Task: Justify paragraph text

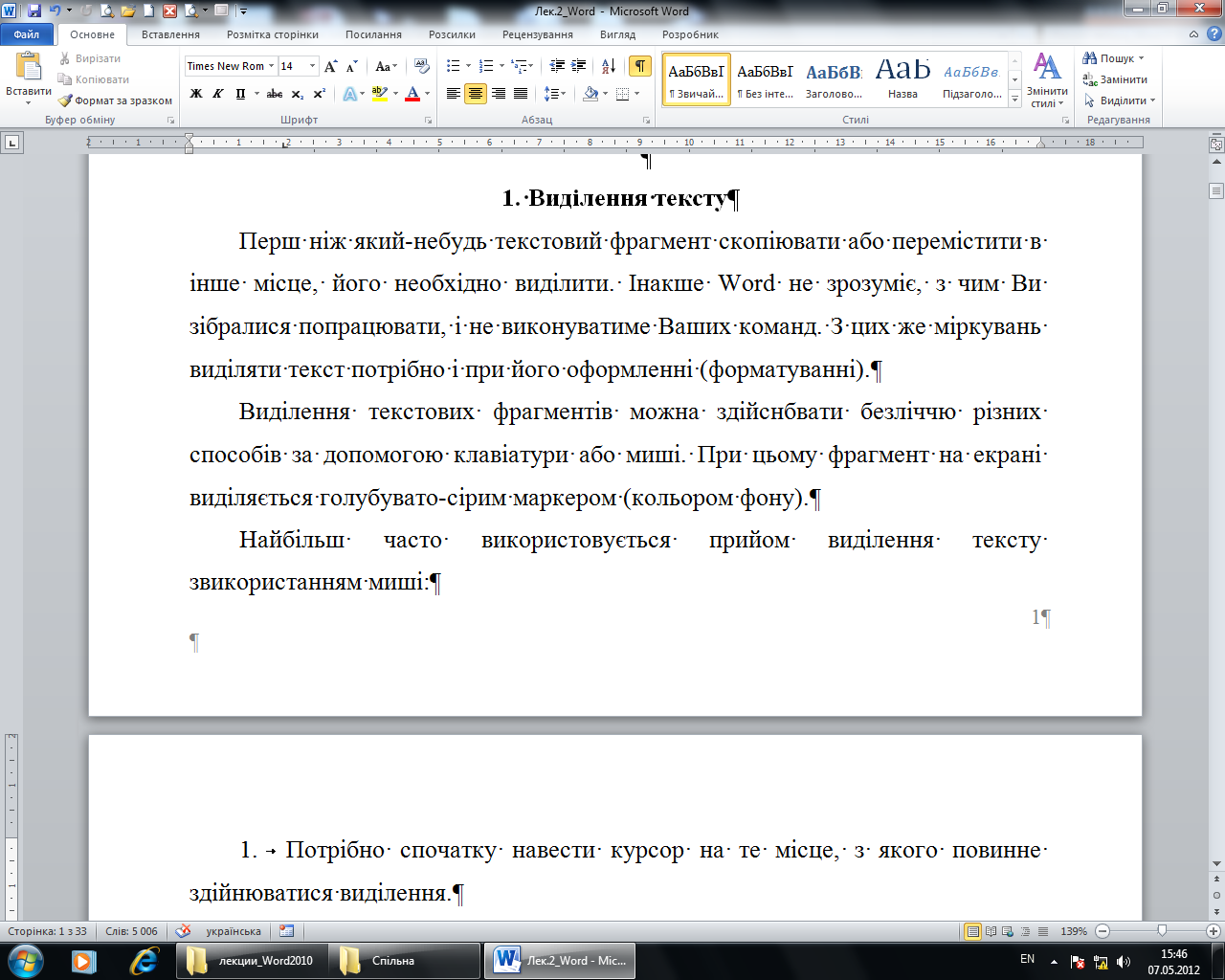Action: point(521,94)
